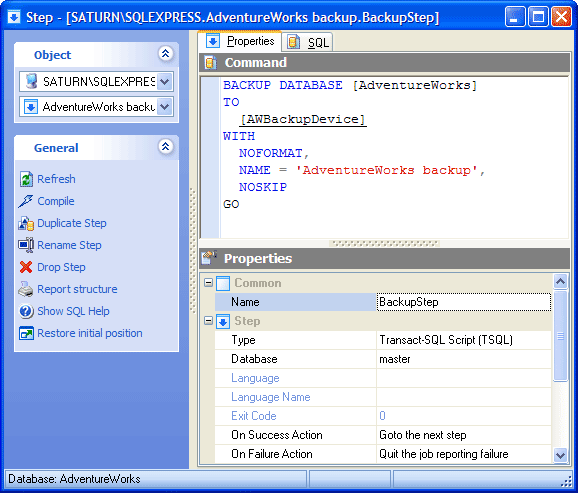Click the window title bar step icon
Viewport: 578px width, 493px height.
[14, 17]
